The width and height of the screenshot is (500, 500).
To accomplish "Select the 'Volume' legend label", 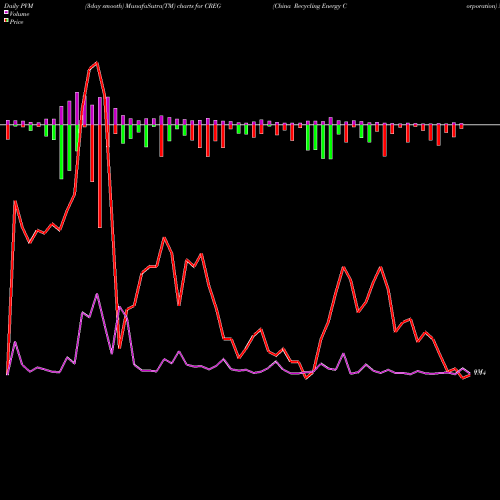I will coord(19,14).
